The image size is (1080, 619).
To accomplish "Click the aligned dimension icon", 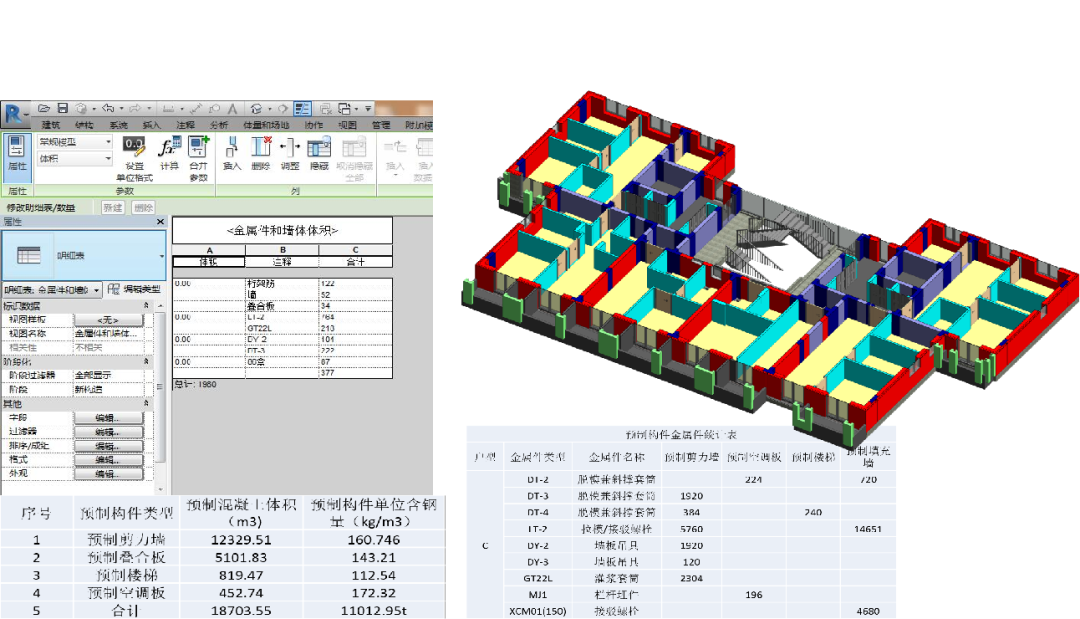I will (x=196, y=109).
